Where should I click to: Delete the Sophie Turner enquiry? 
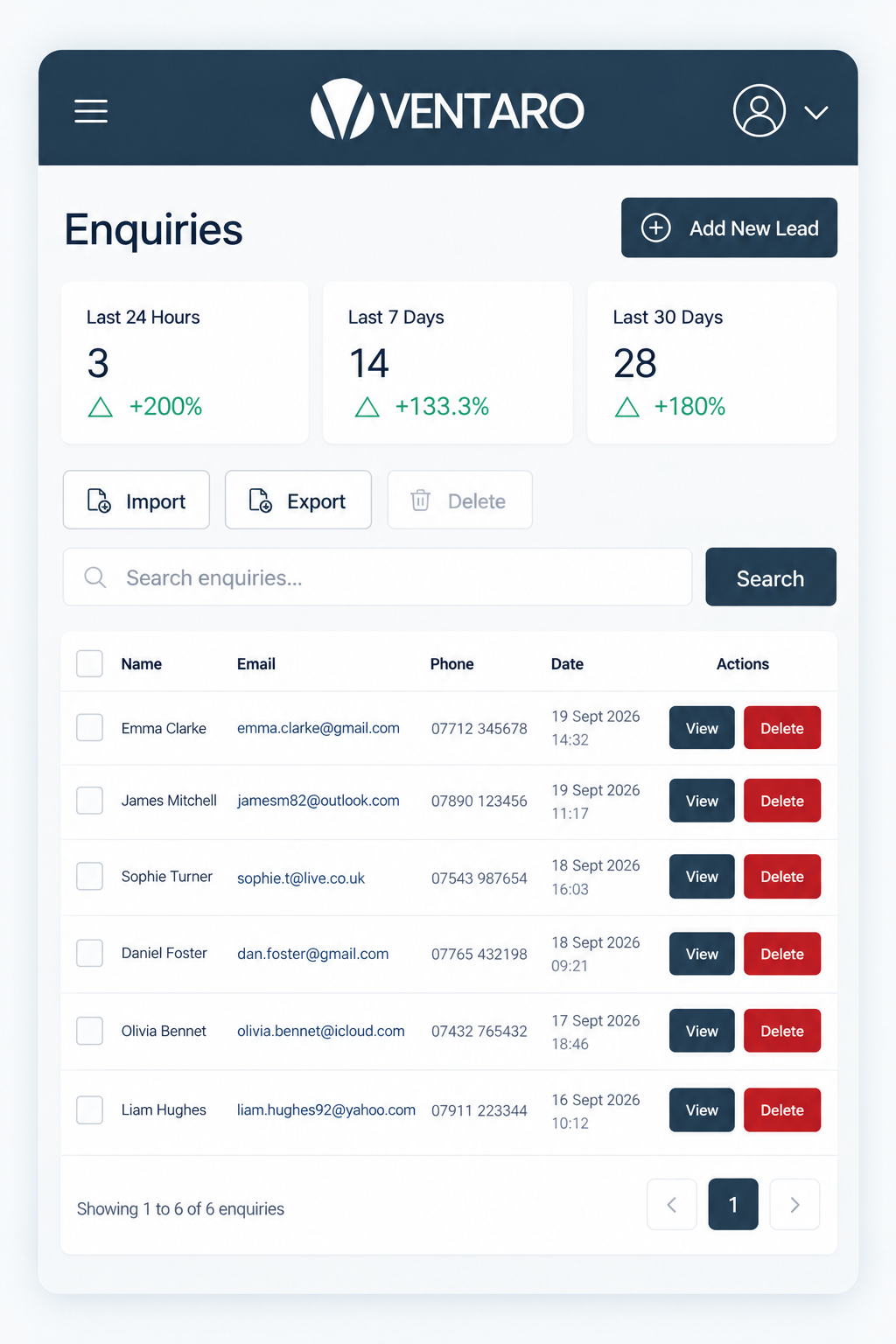(x=782, y=876)
